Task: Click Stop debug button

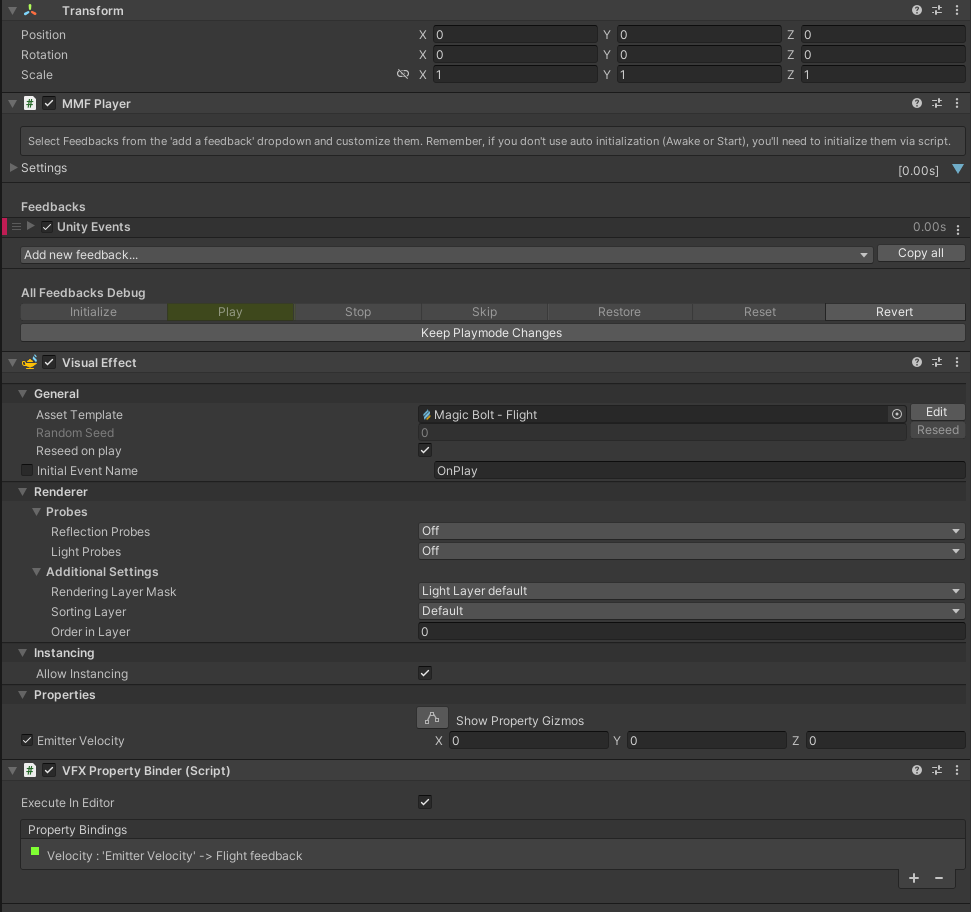Action: pos(358,311)
